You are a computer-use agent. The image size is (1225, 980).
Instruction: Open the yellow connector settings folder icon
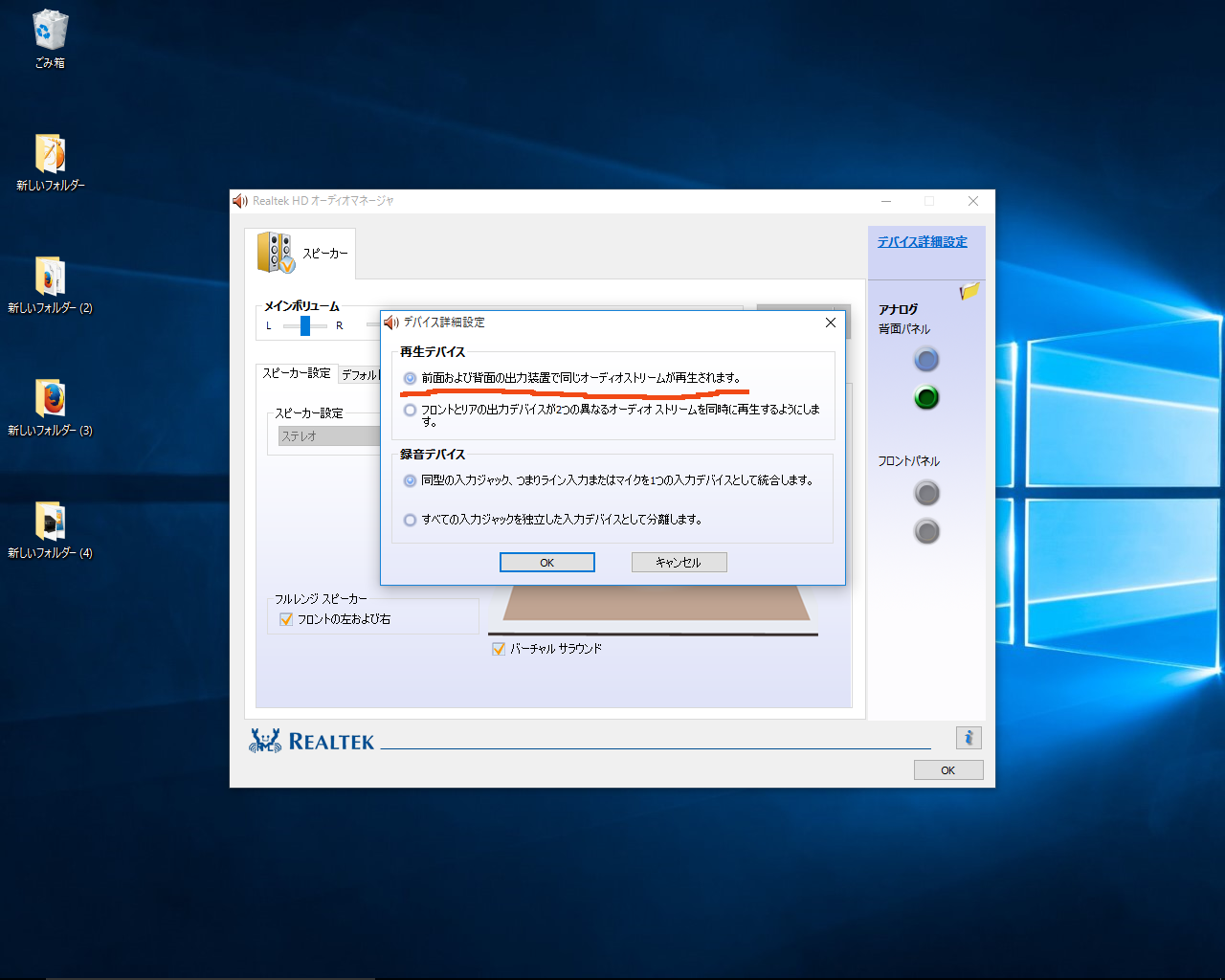tap(969, 291)
